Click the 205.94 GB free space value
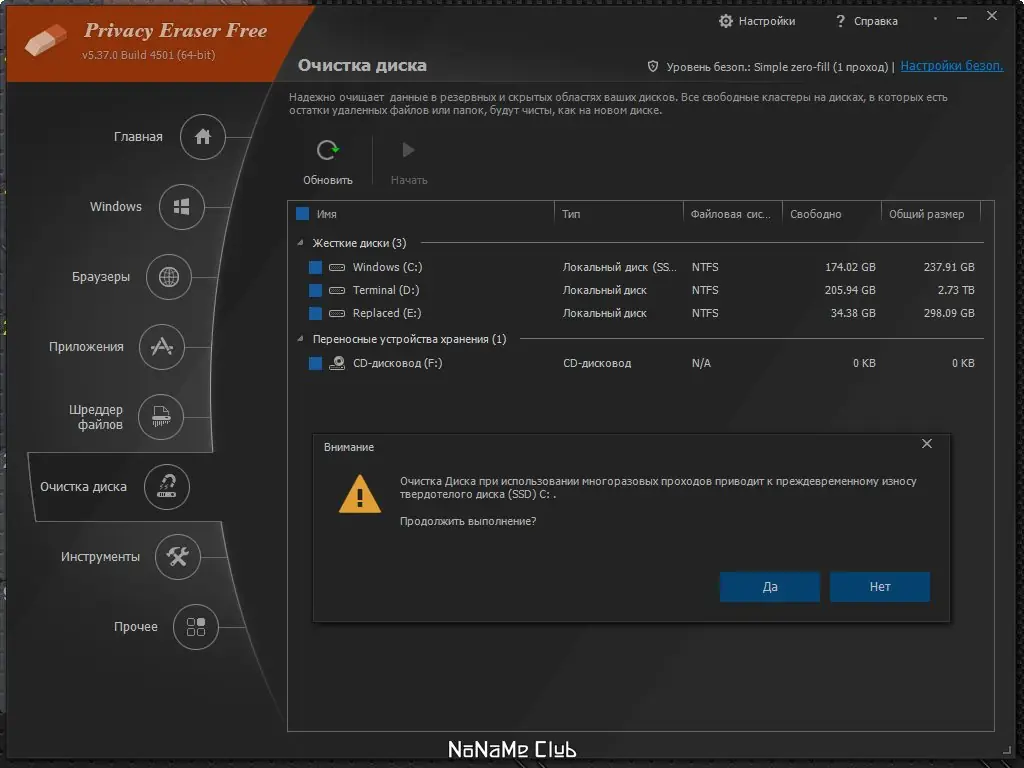1024x768 pixels. click(x=850, y=290)
